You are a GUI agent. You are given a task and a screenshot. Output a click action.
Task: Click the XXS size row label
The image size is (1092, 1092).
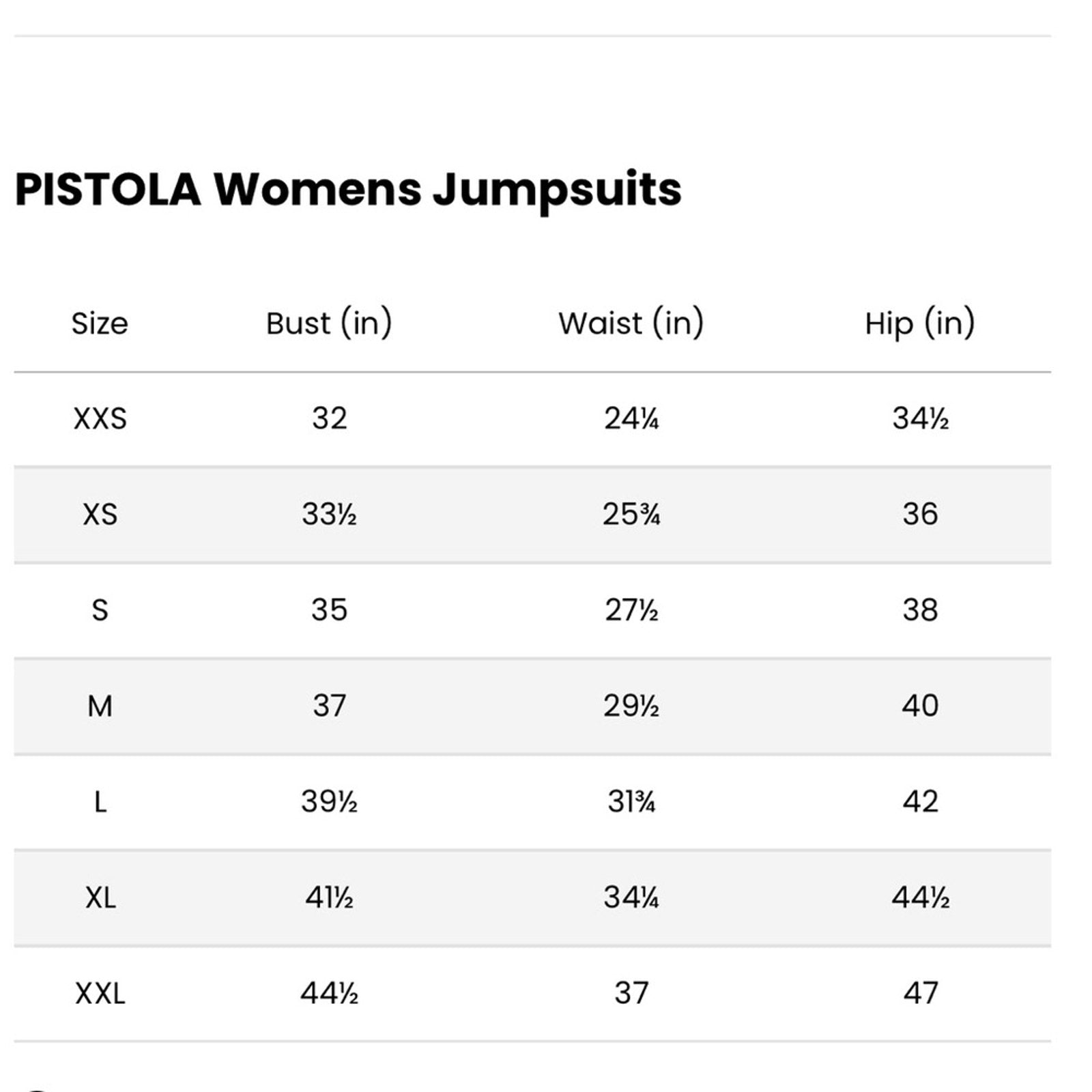(100, 418)
